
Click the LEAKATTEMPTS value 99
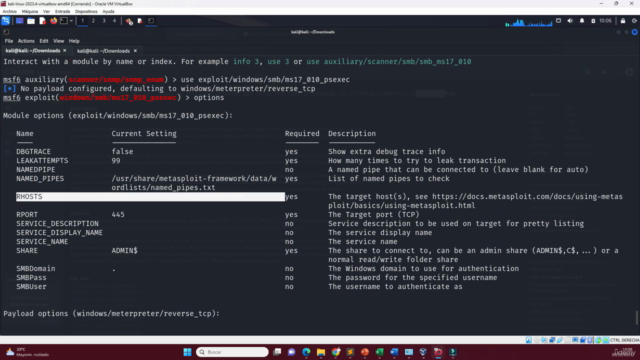116,160
